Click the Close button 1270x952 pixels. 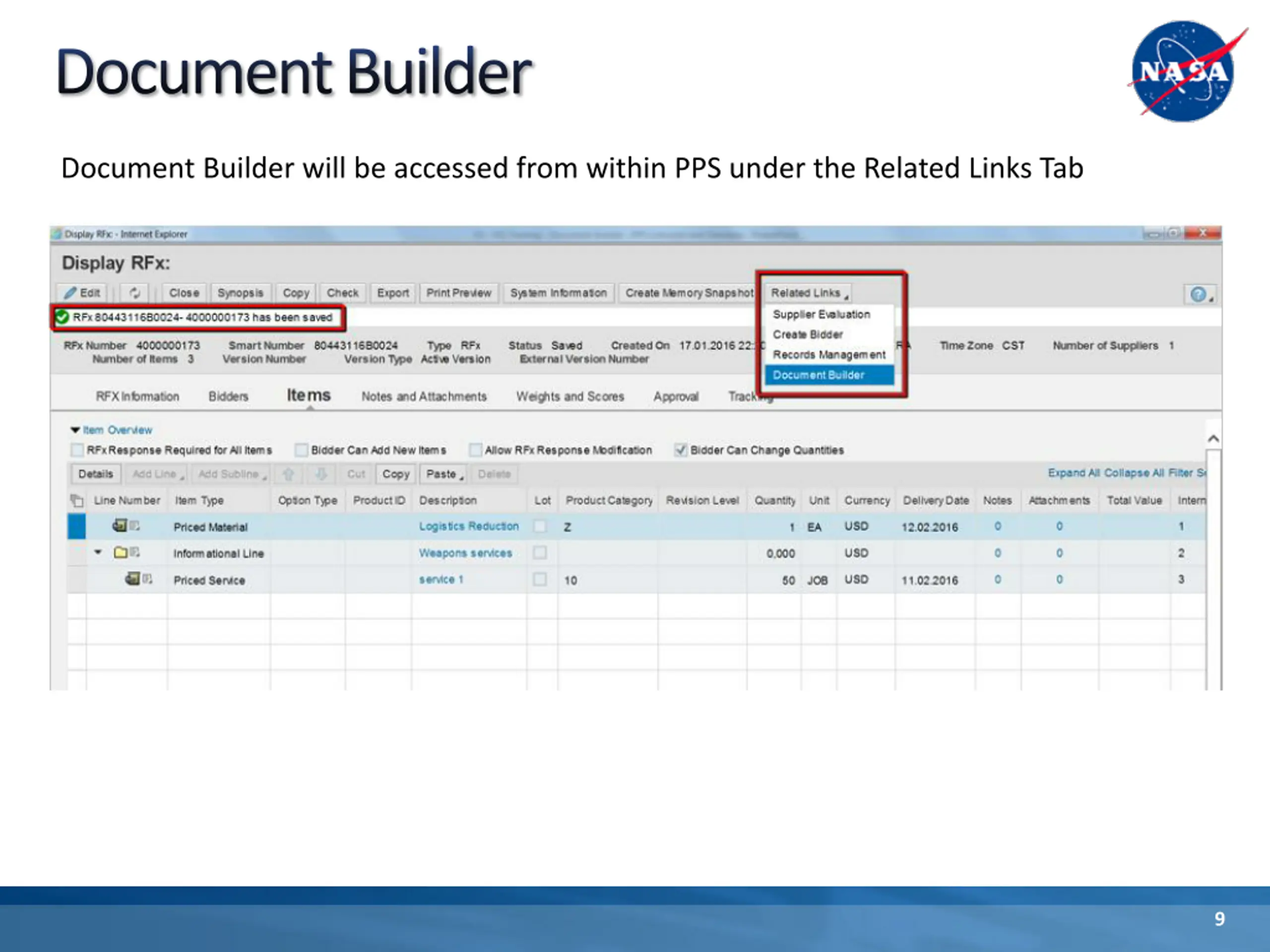point(185,293)
